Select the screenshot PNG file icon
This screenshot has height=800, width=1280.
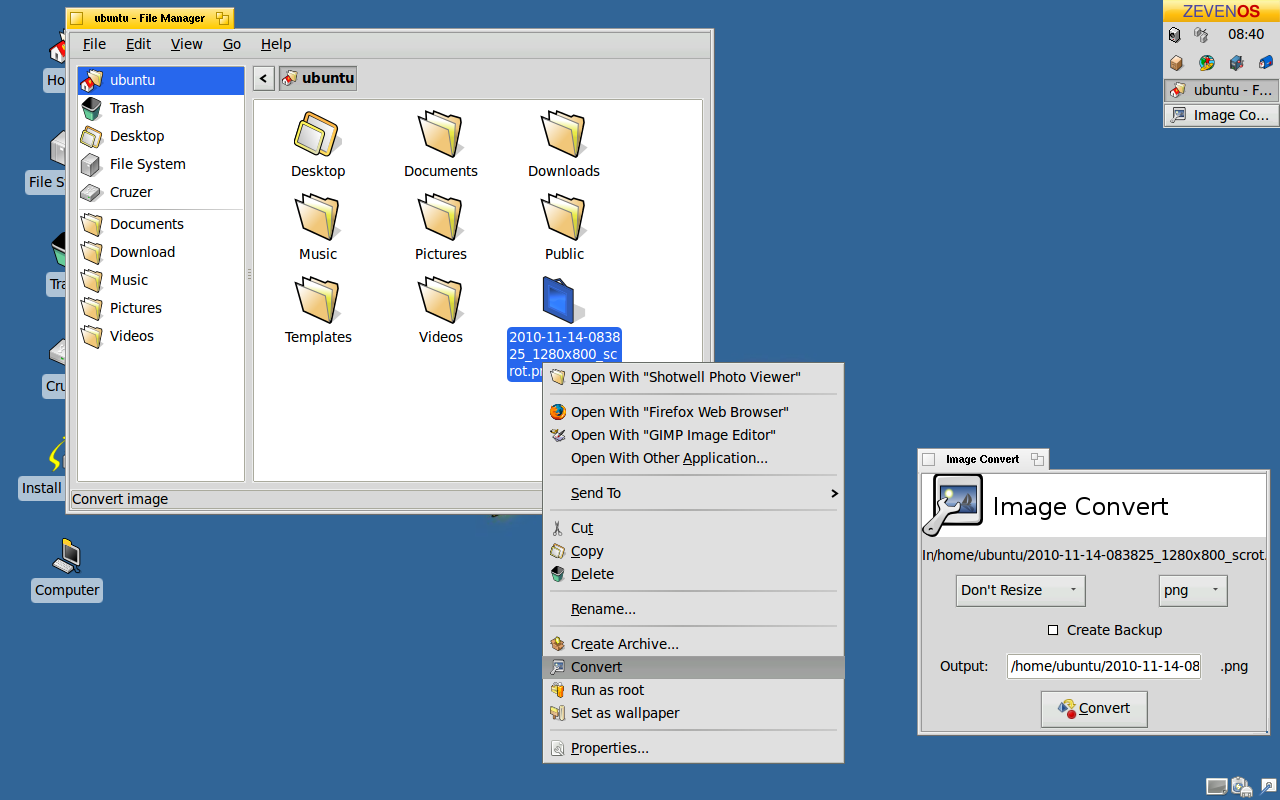[563, 300]
